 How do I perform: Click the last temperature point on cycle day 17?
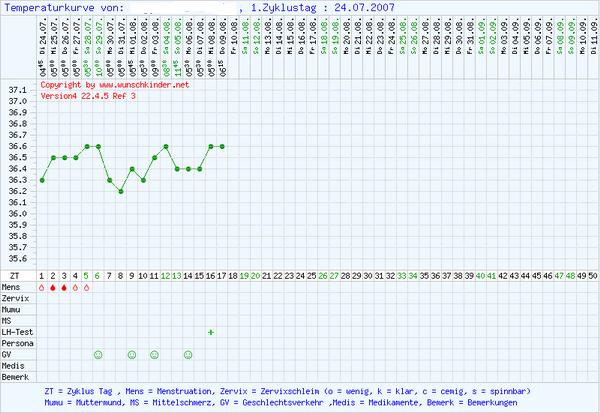coord(222,146)
